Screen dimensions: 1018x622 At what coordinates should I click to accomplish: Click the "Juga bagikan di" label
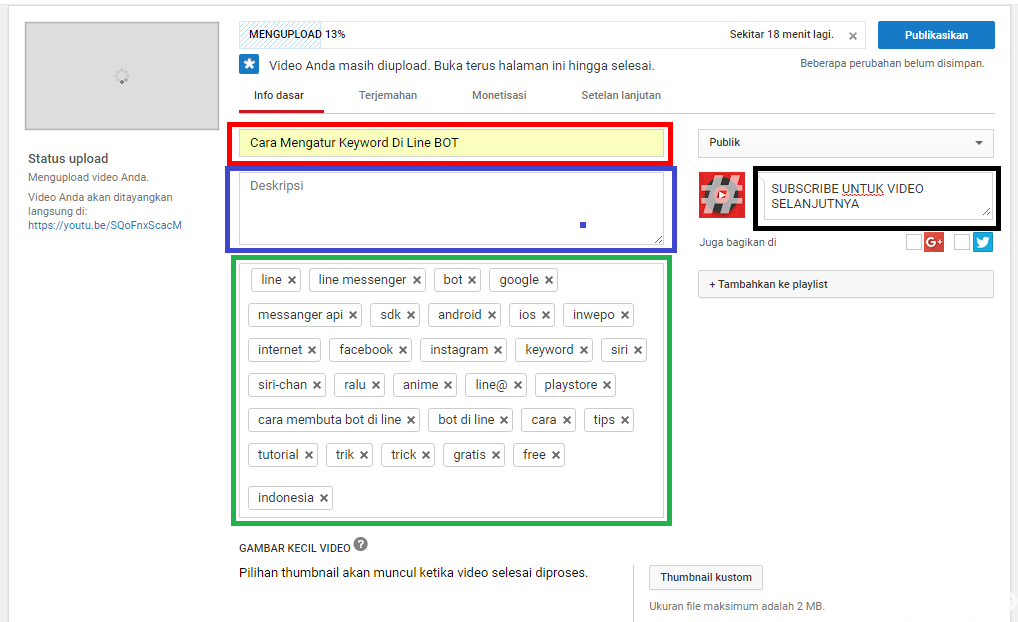[x=738, y=242]
